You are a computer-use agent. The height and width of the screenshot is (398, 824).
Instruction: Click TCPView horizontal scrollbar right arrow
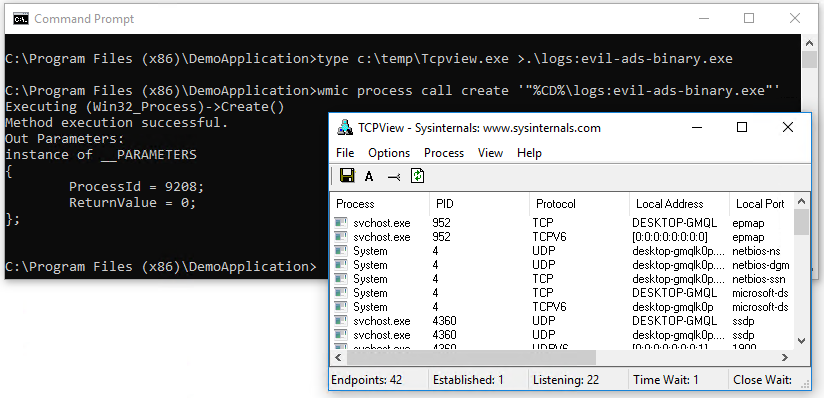tap(785, 358)
